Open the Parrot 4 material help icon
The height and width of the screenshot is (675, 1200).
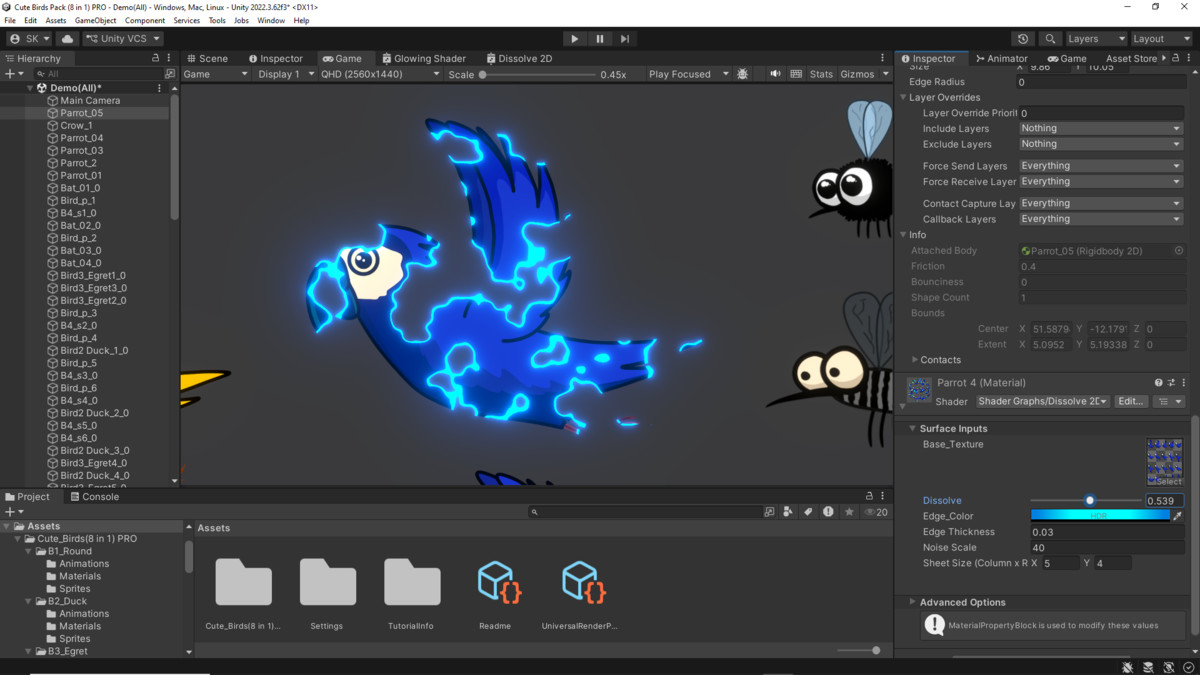(1159, 383)
